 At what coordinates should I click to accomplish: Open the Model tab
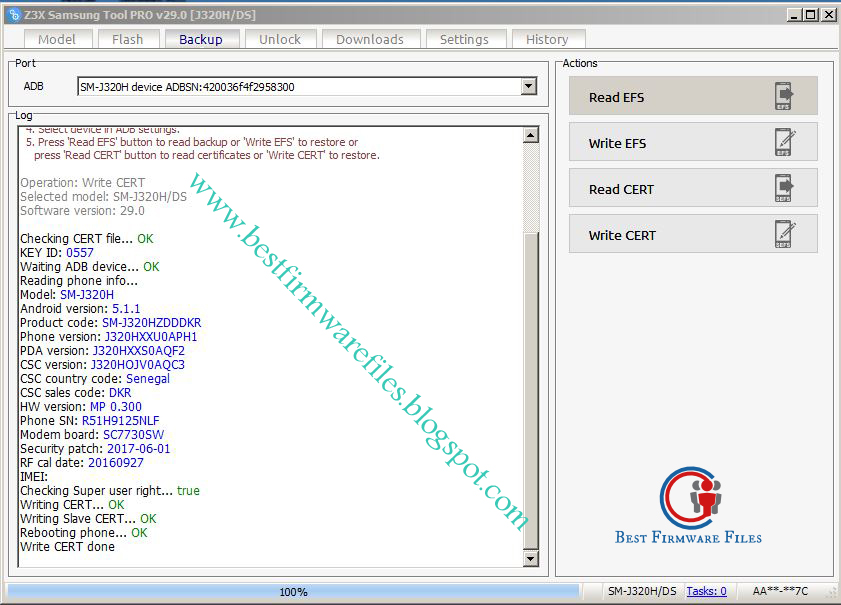[57, 40]
